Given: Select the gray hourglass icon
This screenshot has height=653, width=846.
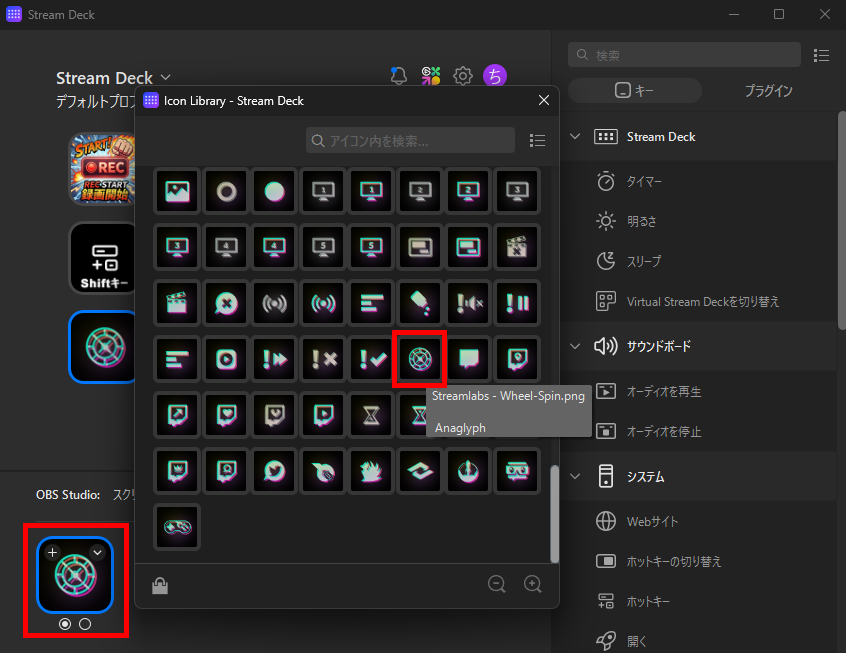Looking at the screenshot, I should point(372,415).
